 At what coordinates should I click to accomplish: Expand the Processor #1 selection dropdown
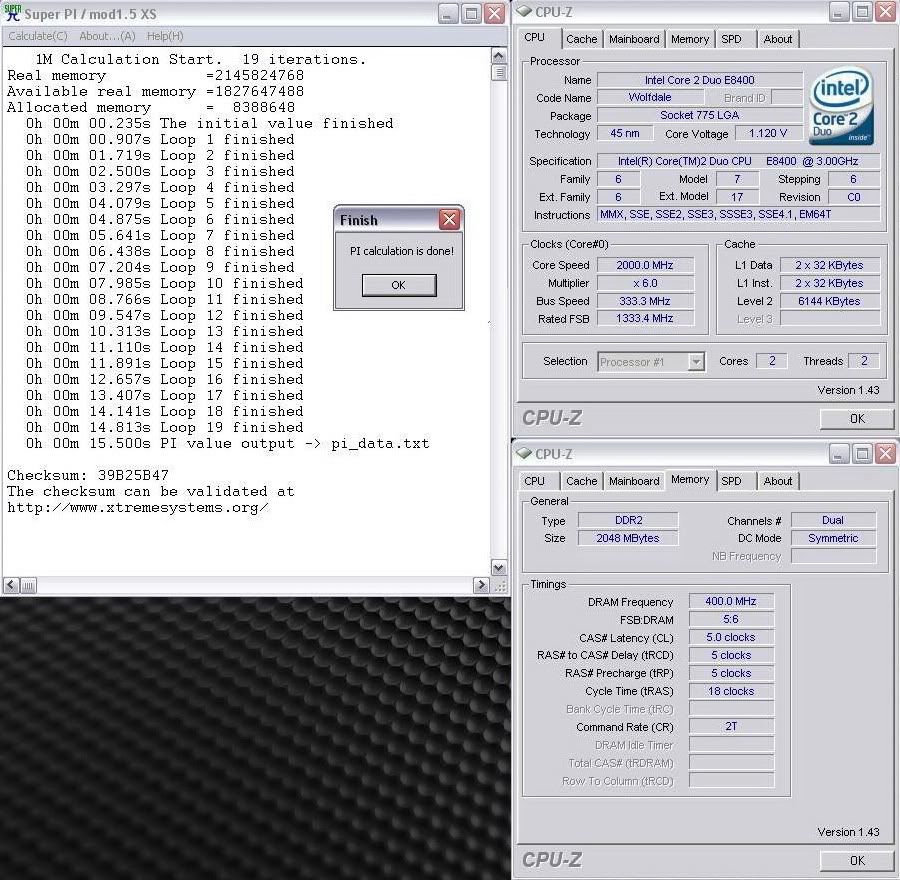(696, 362)
